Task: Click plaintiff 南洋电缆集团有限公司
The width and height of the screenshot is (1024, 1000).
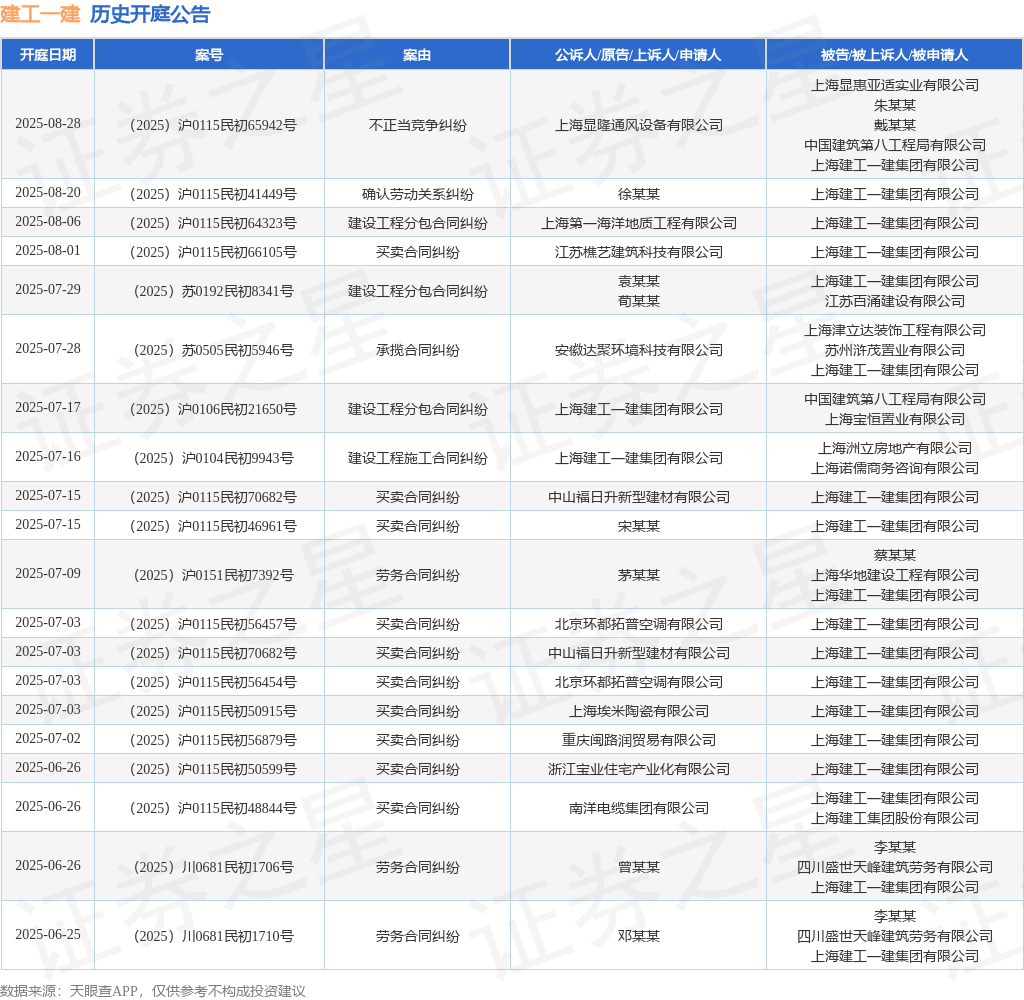Action: click(639, 808)
